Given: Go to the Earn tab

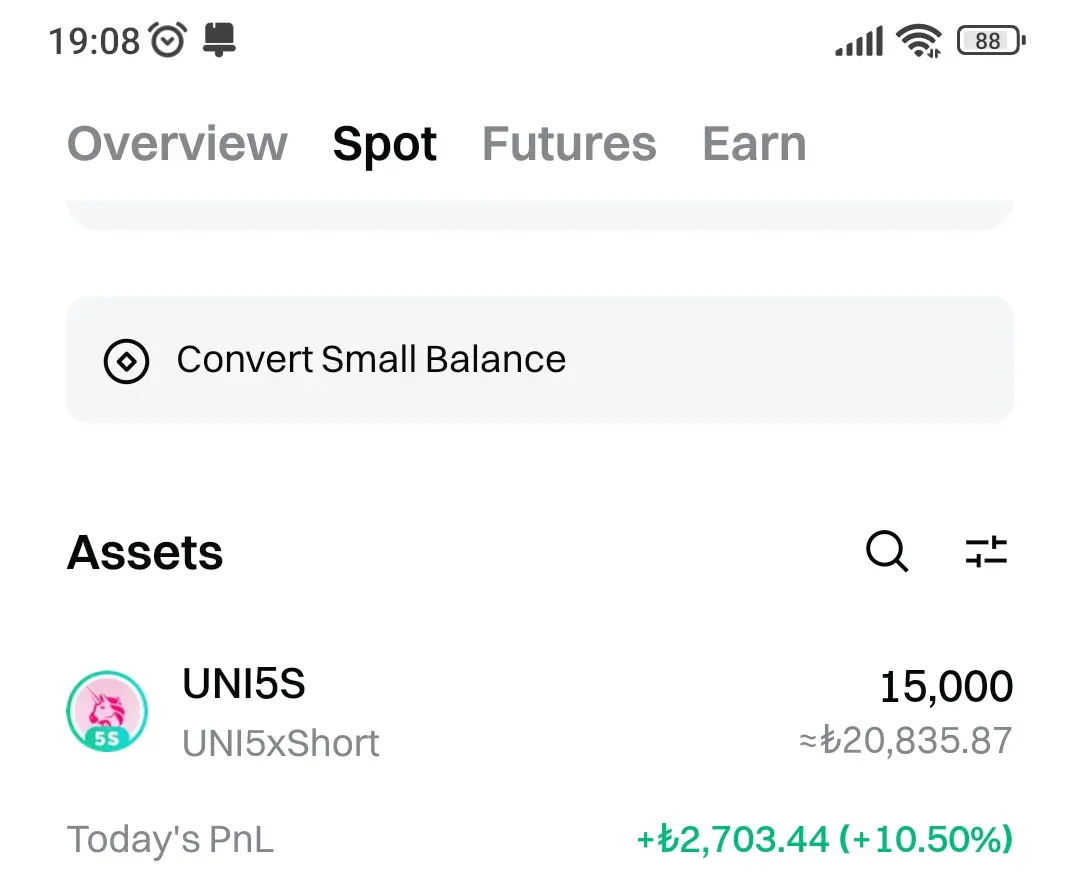Looking at the screenshot, I should 754,144.
